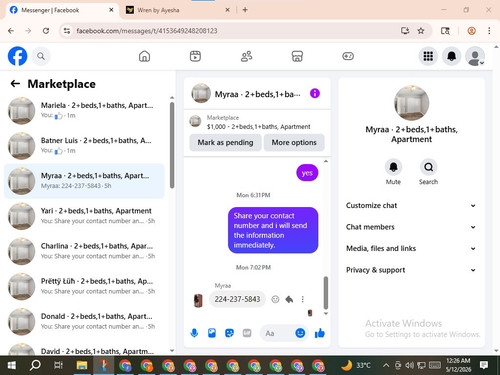Switch to the Messenger | Facebook tab
Screen dimensions: 500x375
62,10
